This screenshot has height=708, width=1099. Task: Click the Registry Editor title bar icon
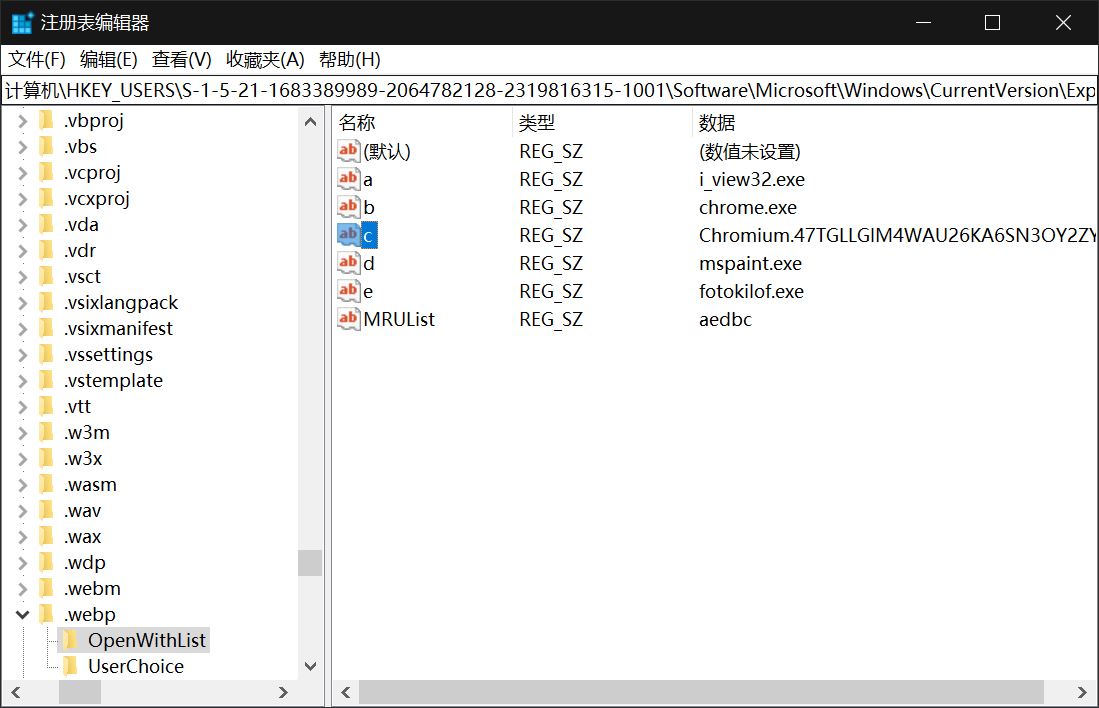pos(22,23)
